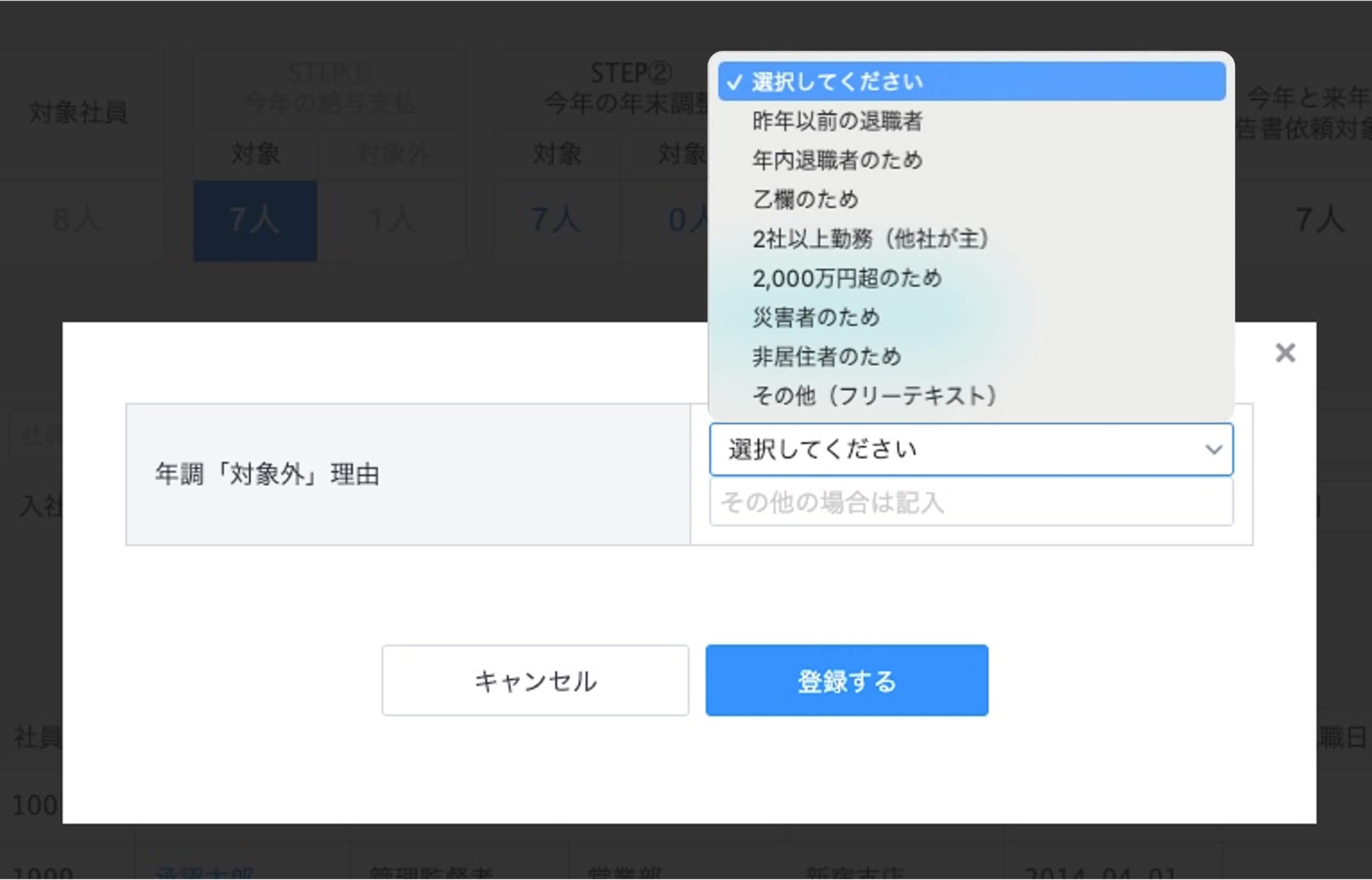Close the modal with the X icon
1372x880 pixels.
coord(1285,353)
